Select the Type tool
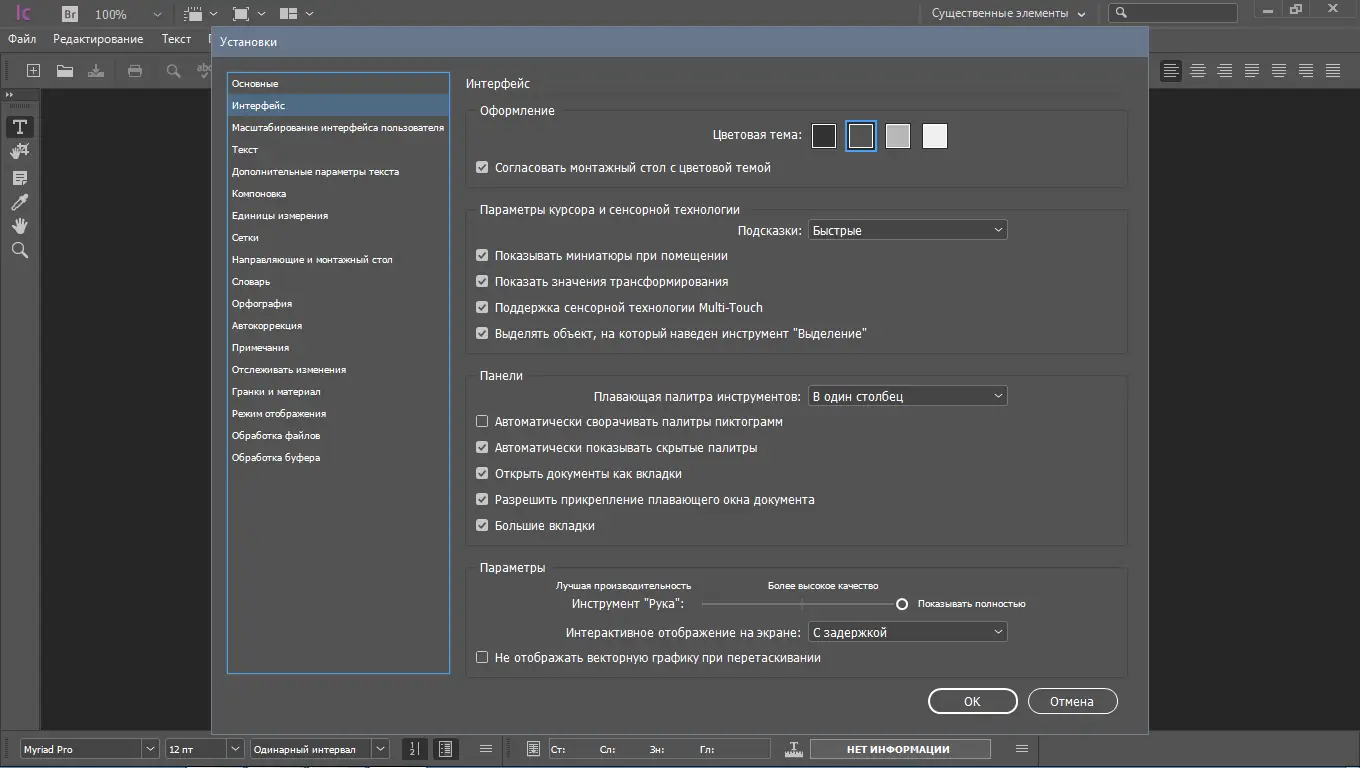The height and width of the screenshot is (768, 1360). pos(20,127)
